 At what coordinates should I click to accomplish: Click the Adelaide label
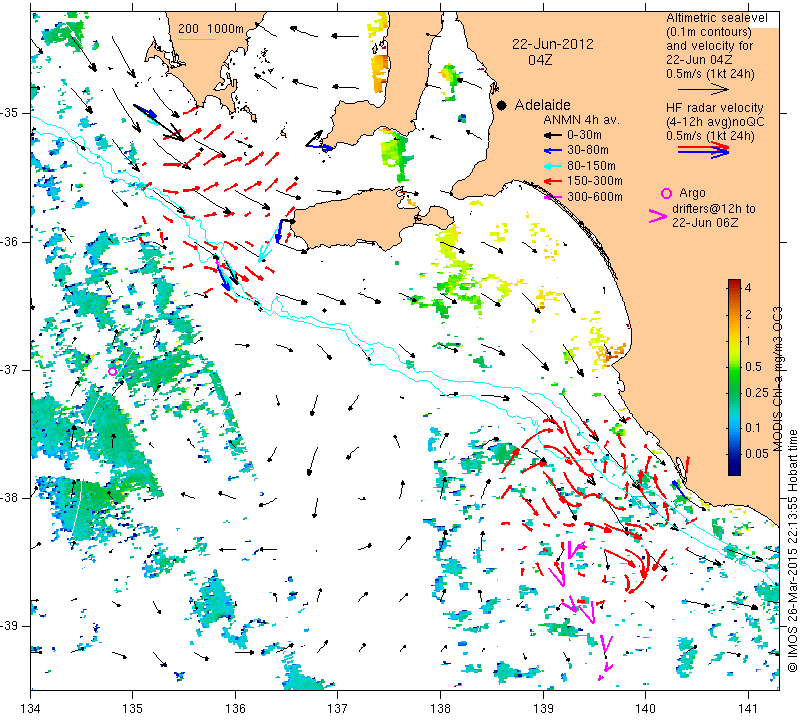(x=542, y=105)
